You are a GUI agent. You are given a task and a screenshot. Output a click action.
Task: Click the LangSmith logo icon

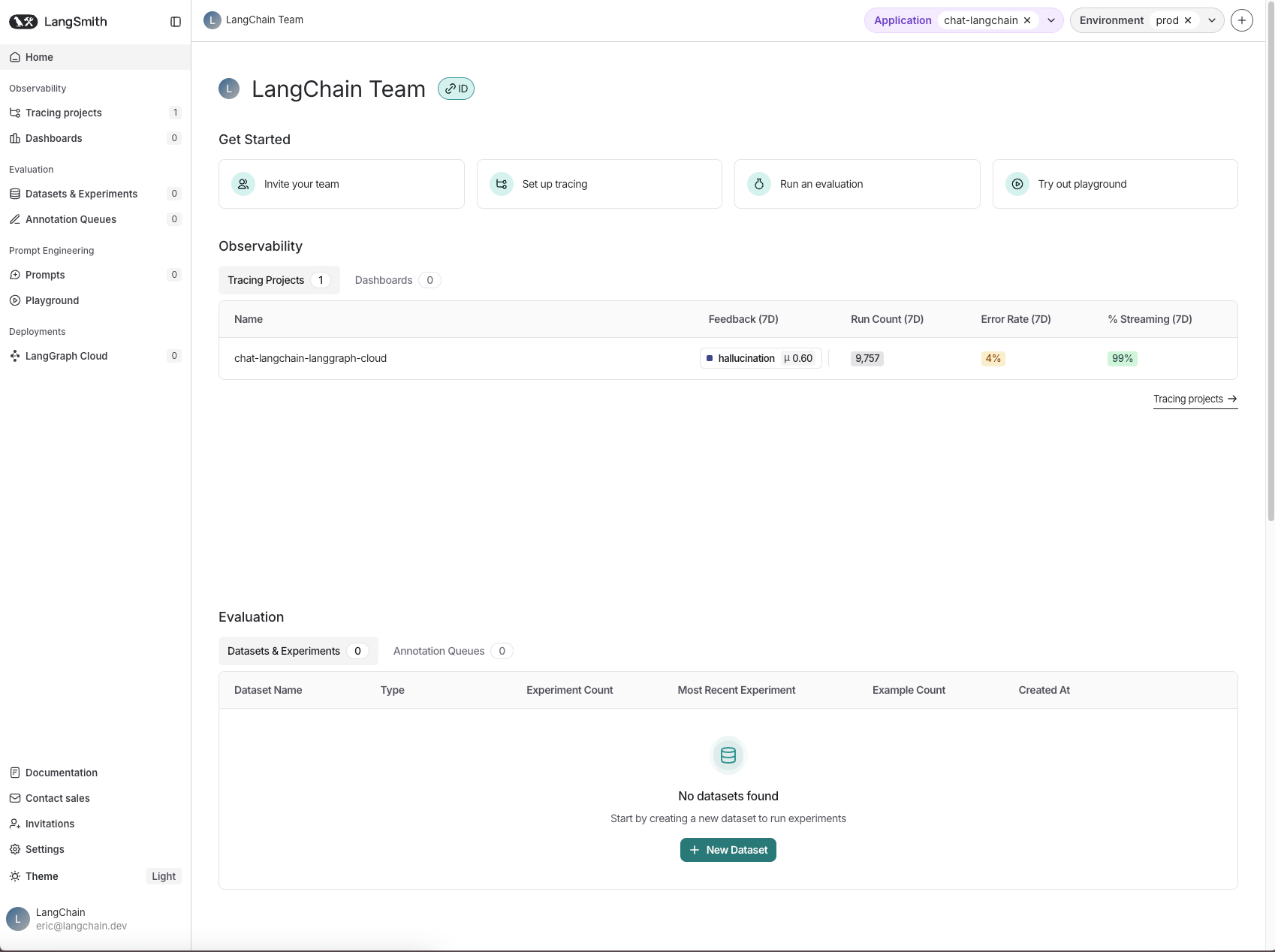(23, 22)
